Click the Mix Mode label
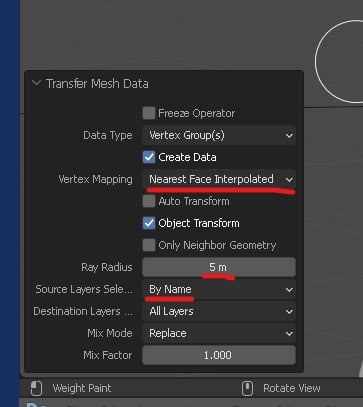The width and height of the screenshot is (363, 407). pos(110,333)
